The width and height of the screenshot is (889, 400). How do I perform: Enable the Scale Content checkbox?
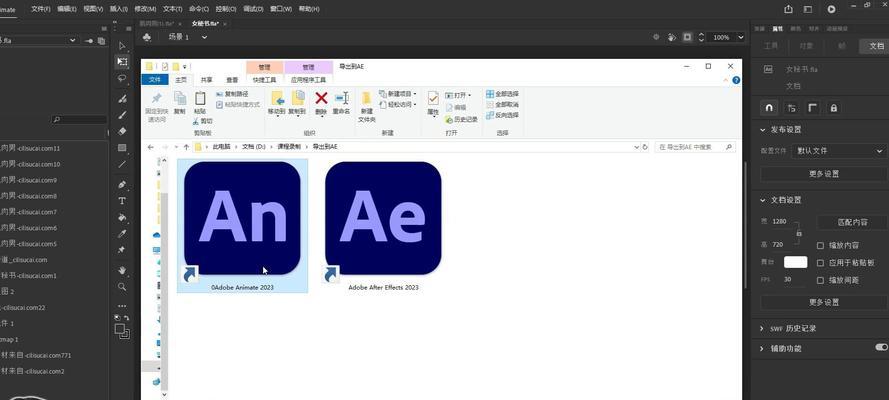pos(820,245)
